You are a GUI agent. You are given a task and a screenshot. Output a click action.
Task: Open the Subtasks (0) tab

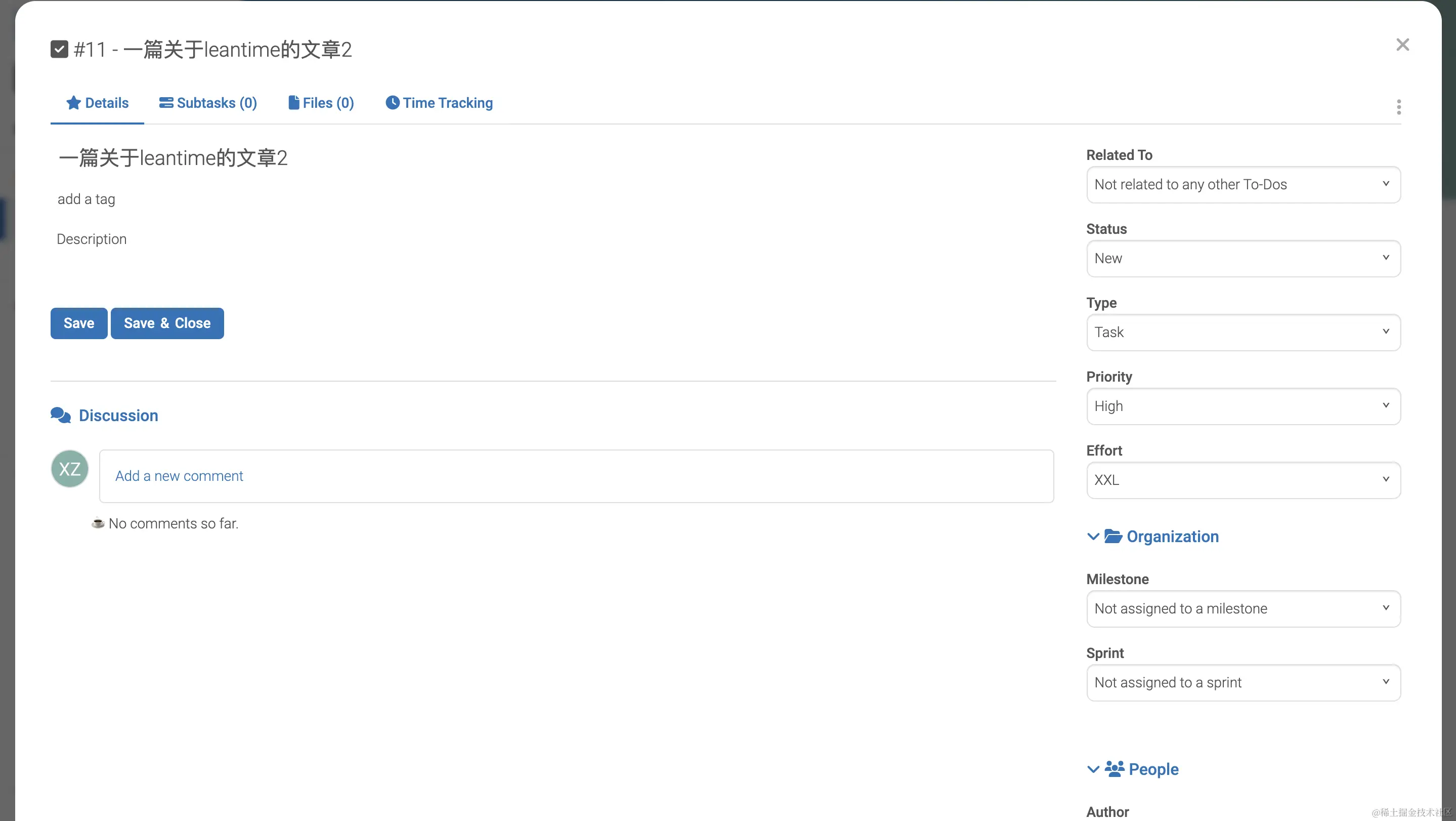click(208, 103)
